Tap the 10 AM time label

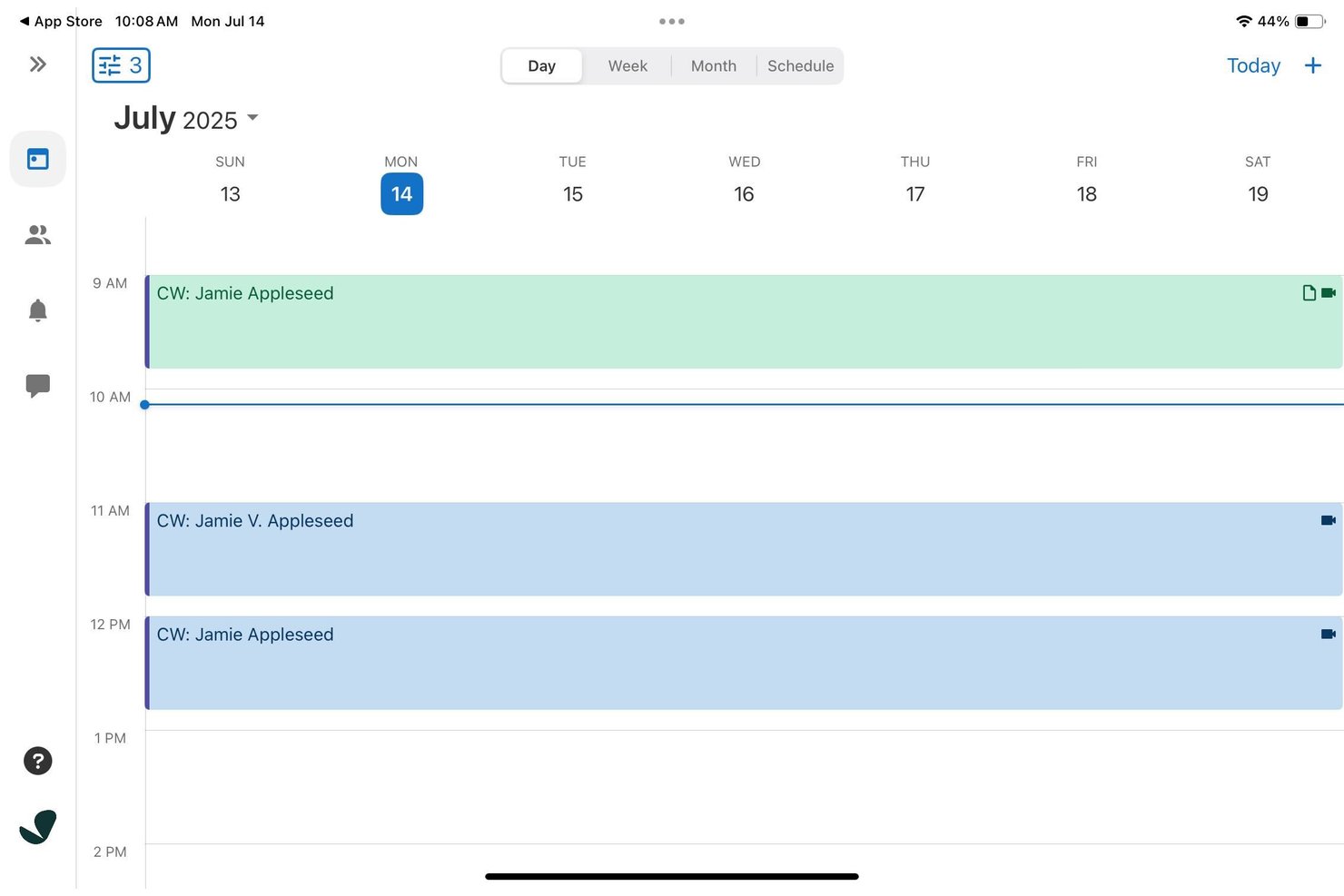tap(110, 397)
